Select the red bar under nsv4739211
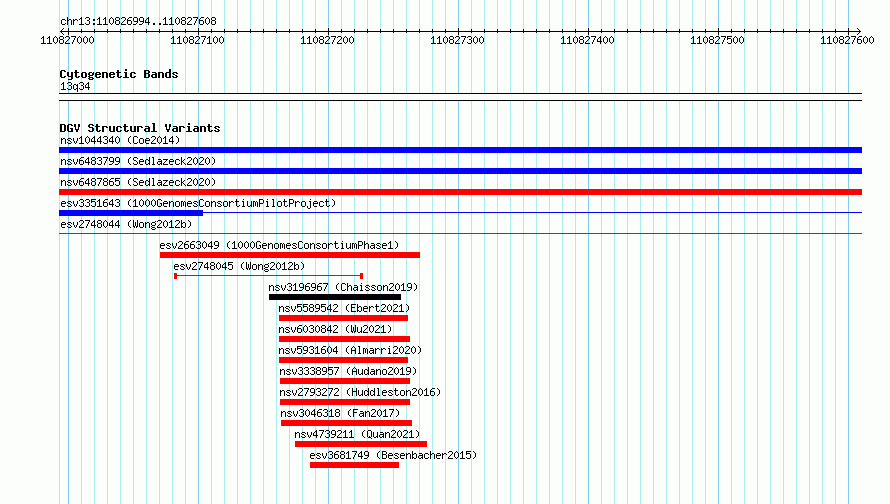 (361, 444)
